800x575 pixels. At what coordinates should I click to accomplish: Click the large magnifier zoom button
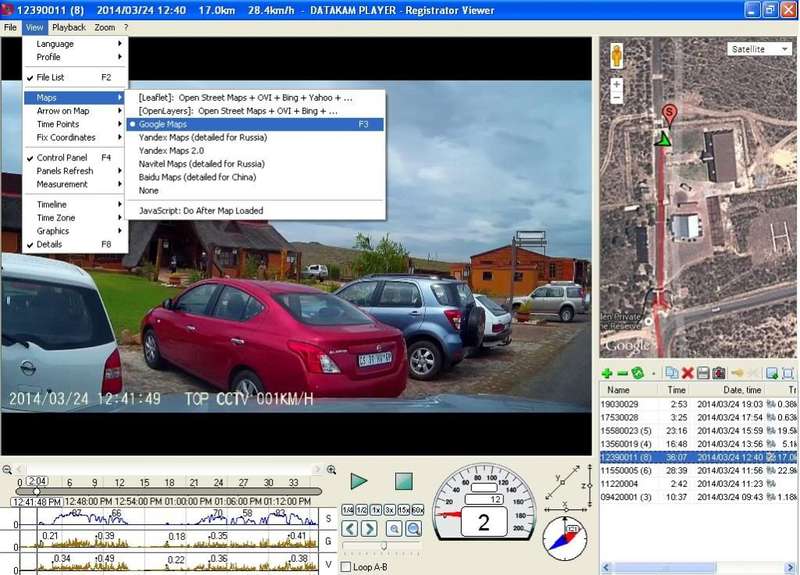(414, 529)
